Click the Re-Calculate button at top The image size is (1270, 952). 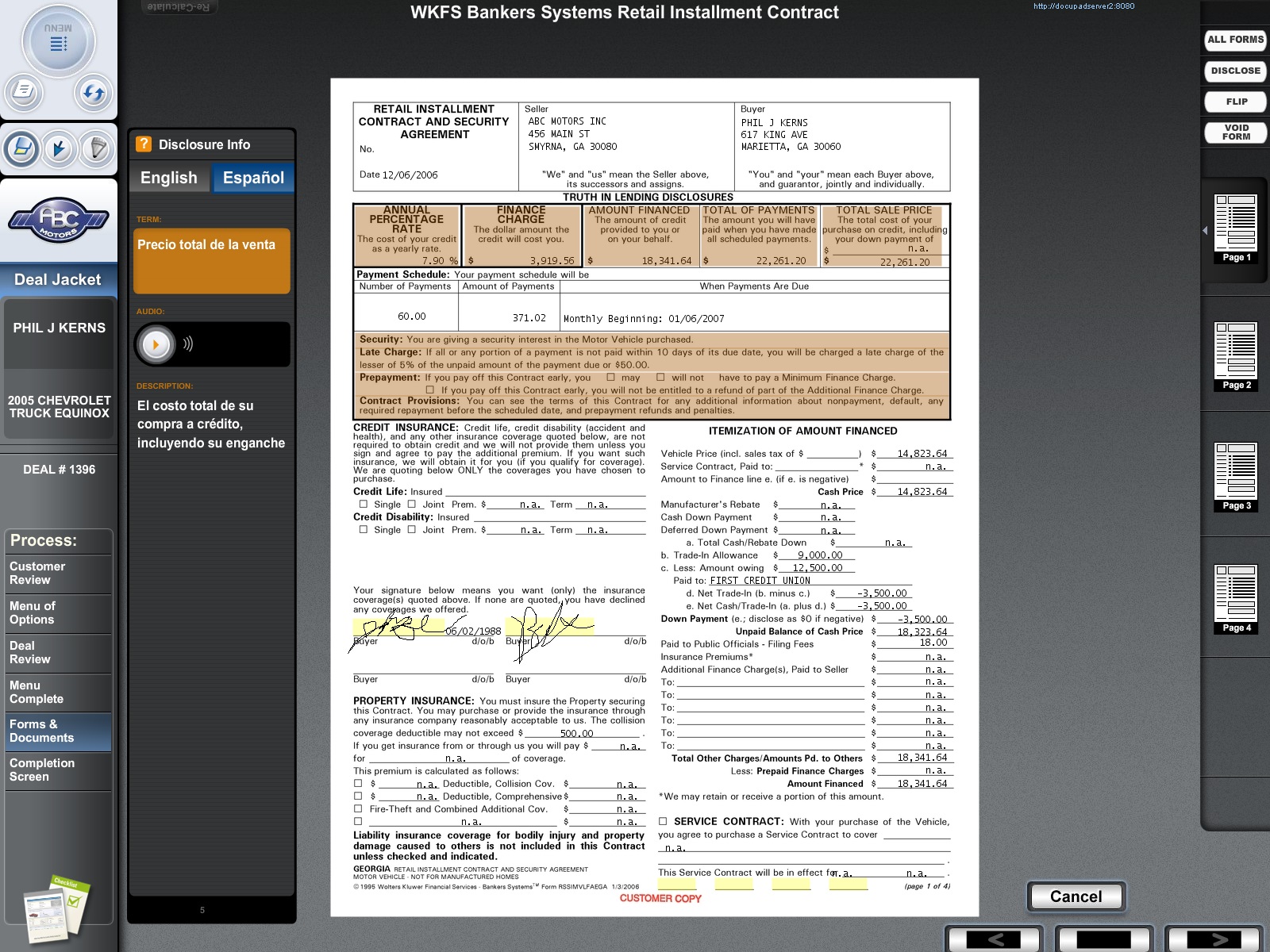179,7
